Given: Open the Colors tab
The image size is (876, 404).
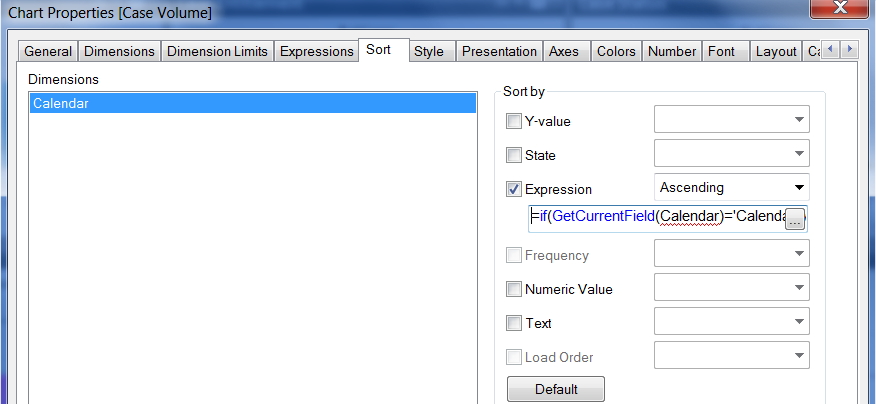Looking at the screenshot, I should pos(616,51).
